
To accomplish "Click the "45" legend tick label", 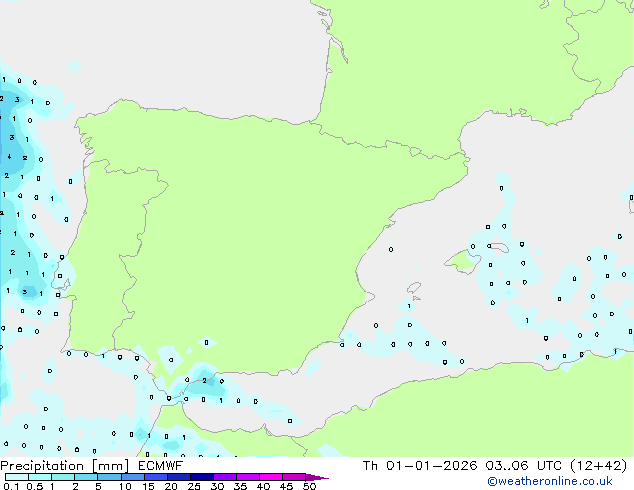I will pos(286,486).
